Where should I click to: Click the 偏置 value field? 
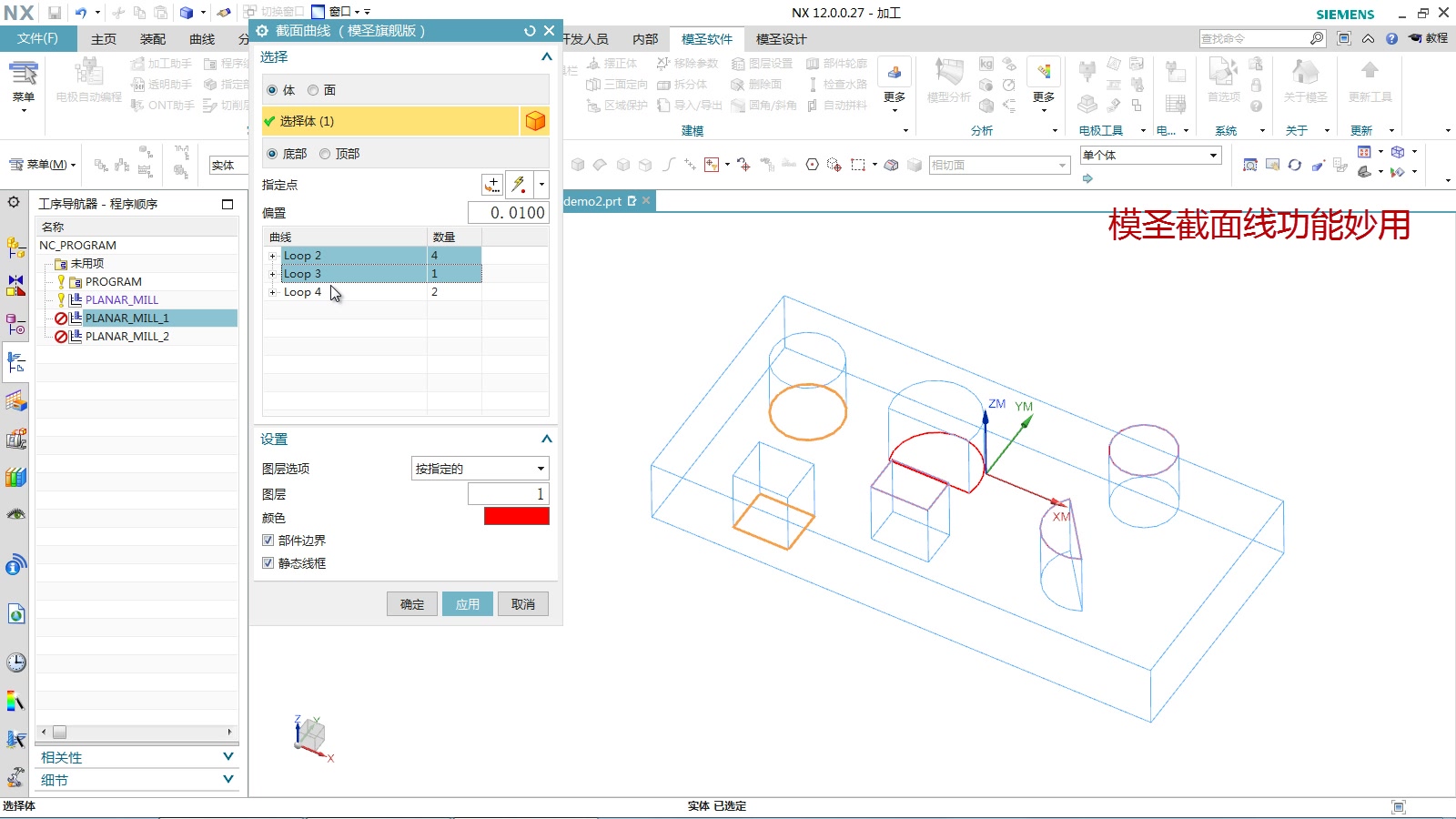click(509, 213)
